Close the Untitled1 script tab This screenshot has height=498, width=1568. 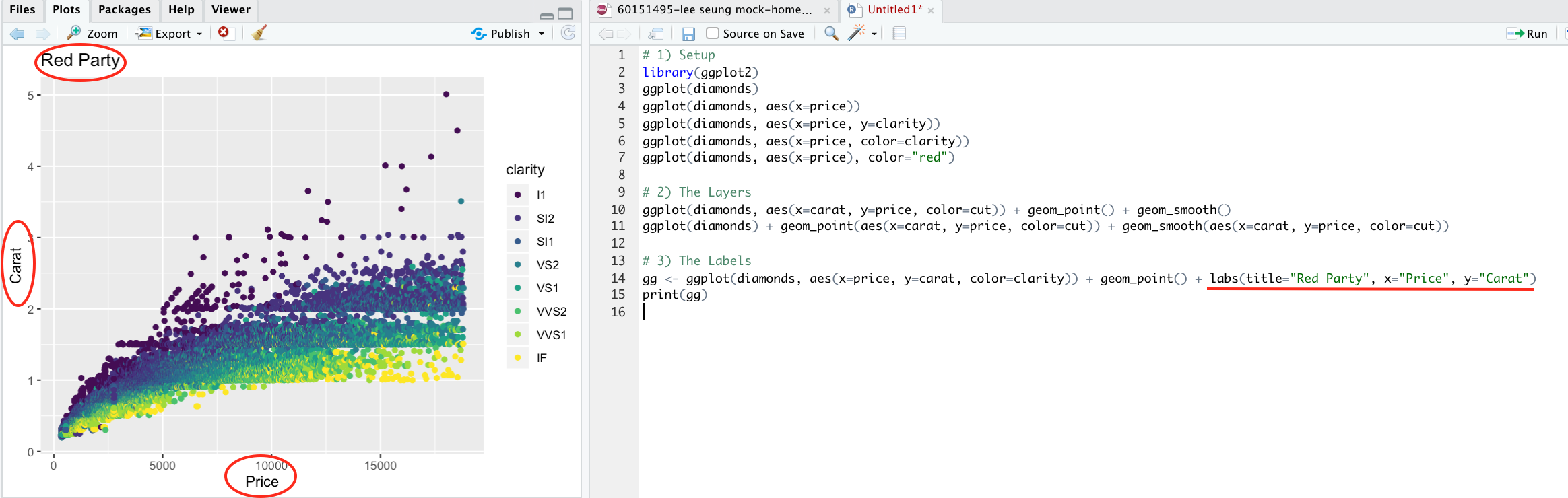tap(931, 11)
